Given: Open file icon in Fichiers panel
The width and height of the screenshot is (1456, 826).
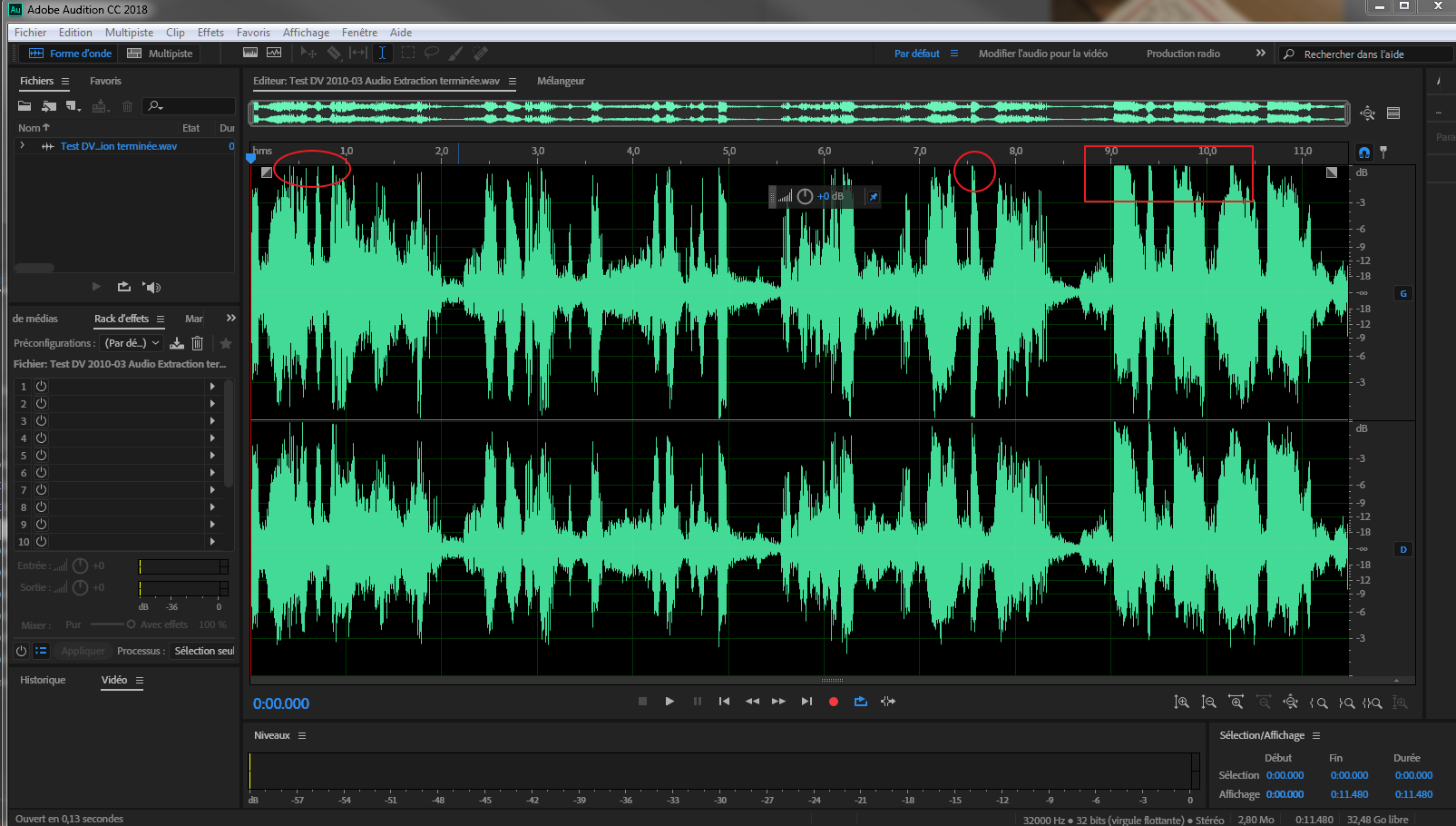Looking at the screenshot, I should (x=24, y=106).
